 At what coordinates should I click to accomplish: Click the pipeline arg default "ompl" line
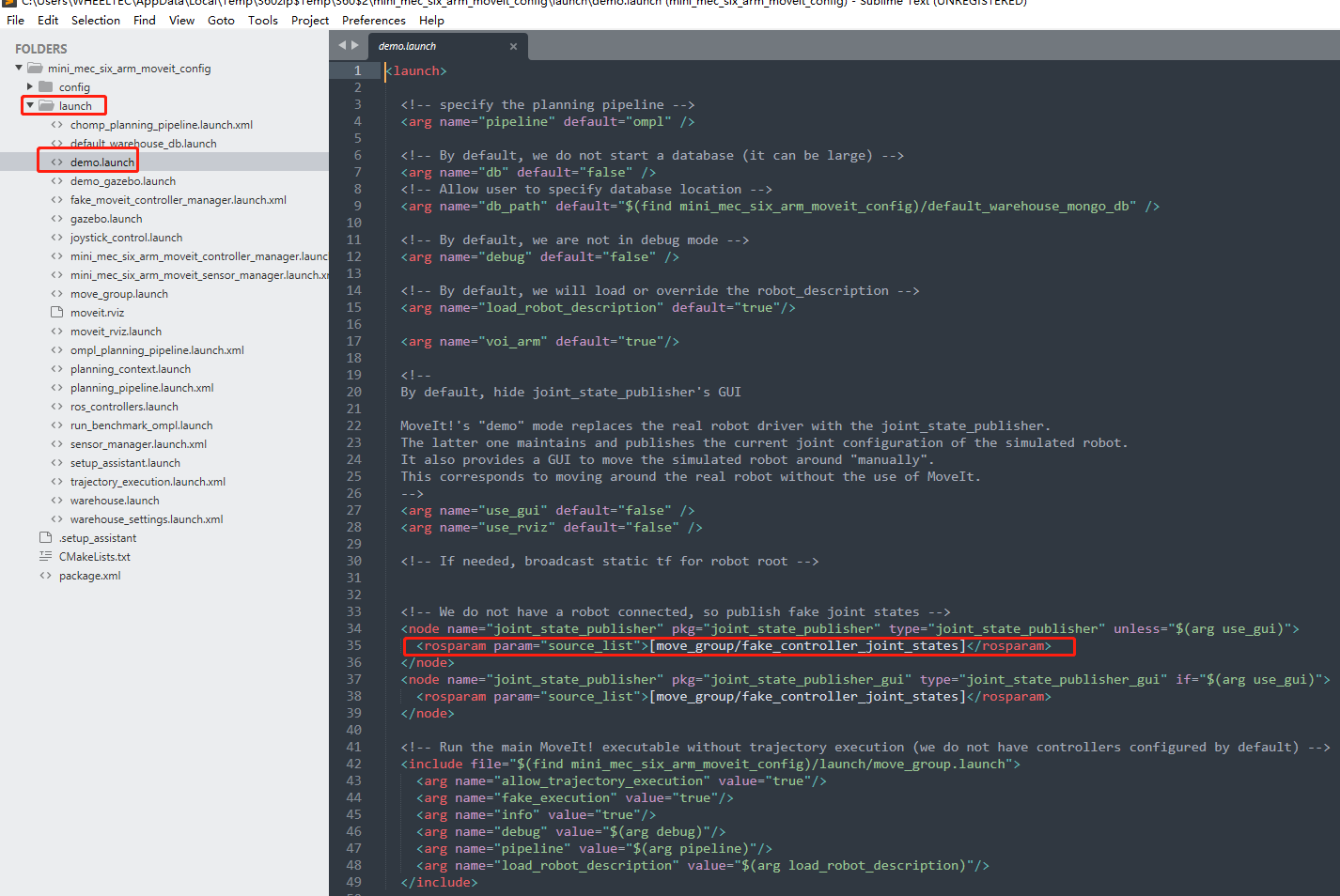click(548, 121)
